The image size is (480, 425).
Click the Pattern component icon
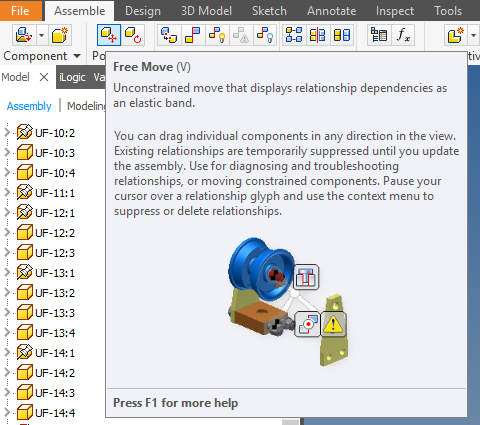[x=294, y=35]
